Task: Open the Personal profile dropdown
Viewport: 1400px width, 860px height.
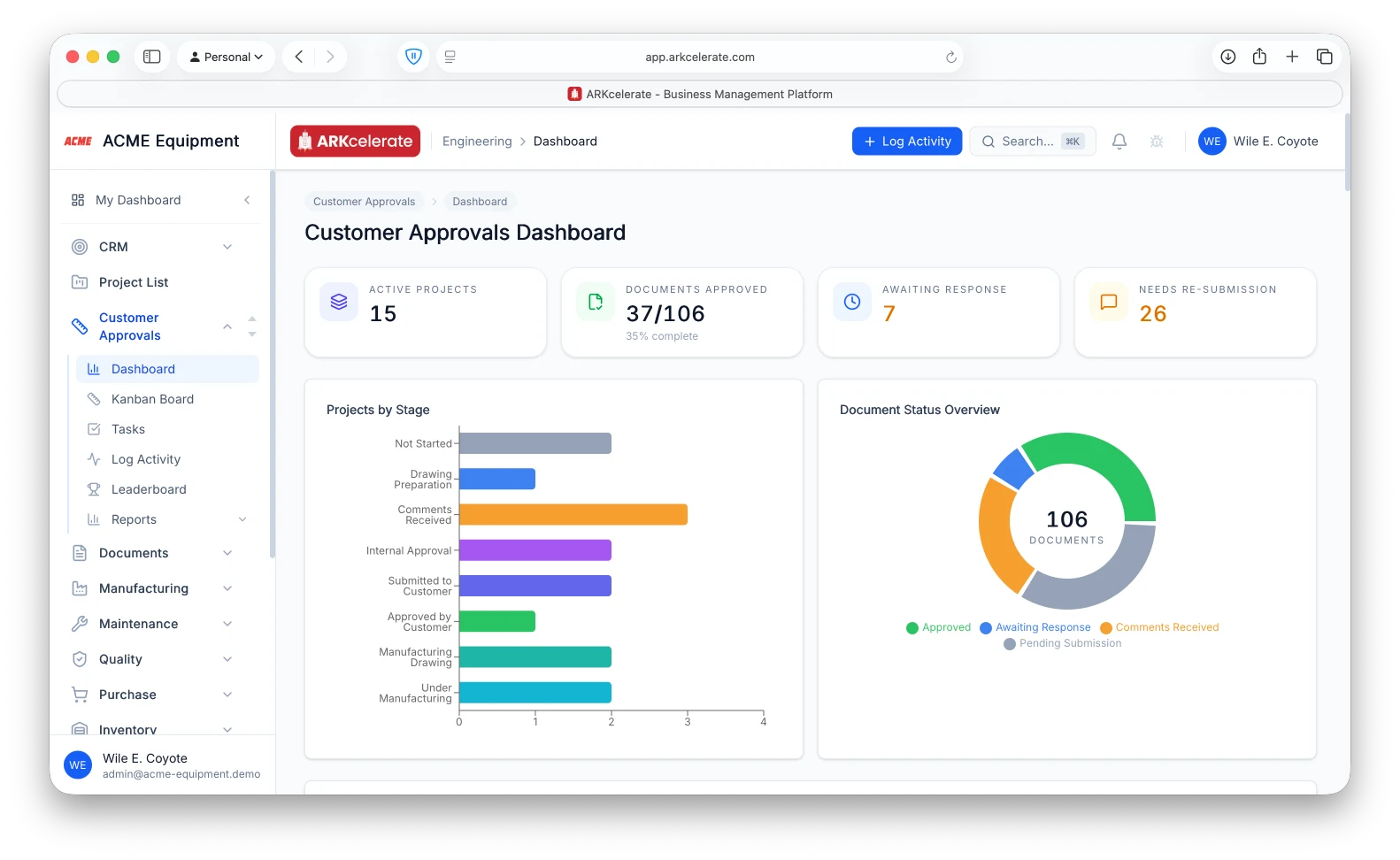Action: 227,57
